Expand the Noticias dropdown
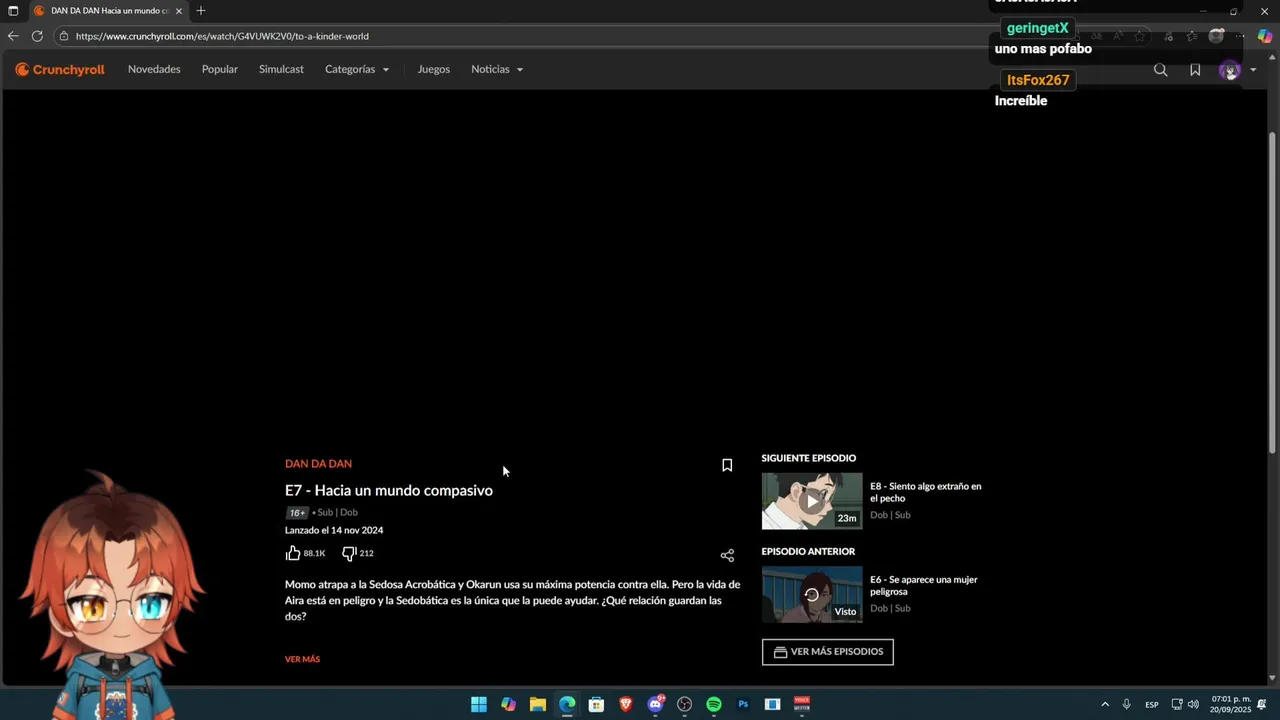Screen dimensions: 1280x720 497,69
